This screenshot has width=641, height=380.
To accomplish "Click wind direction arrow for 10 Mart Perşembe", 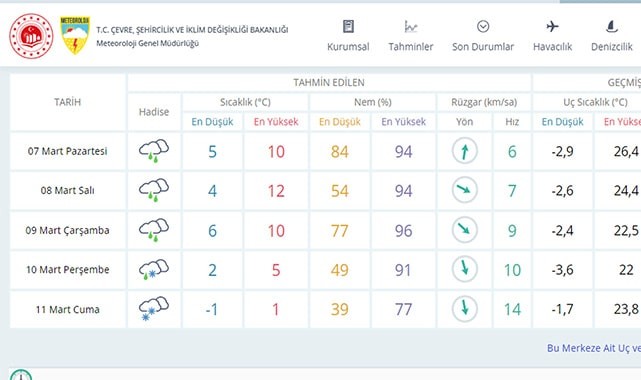I will point(465,269).
